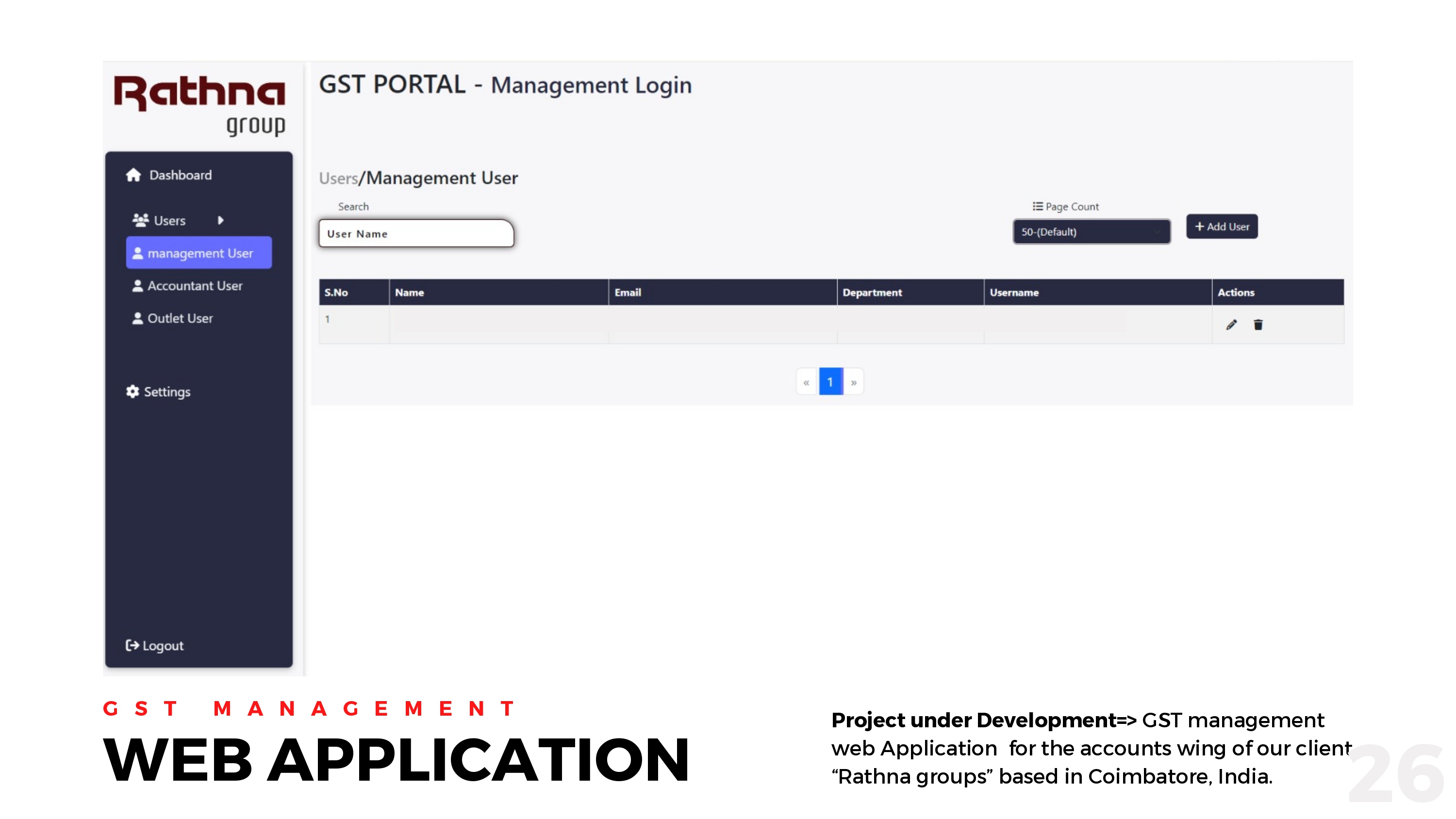Image resolution: width=1456 pixels, height=819 pixels.
Task: Click the Settings gear icon
Action: 132,391
